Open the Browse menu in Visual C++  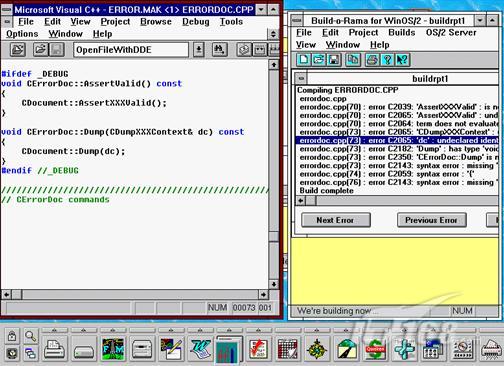156,22
